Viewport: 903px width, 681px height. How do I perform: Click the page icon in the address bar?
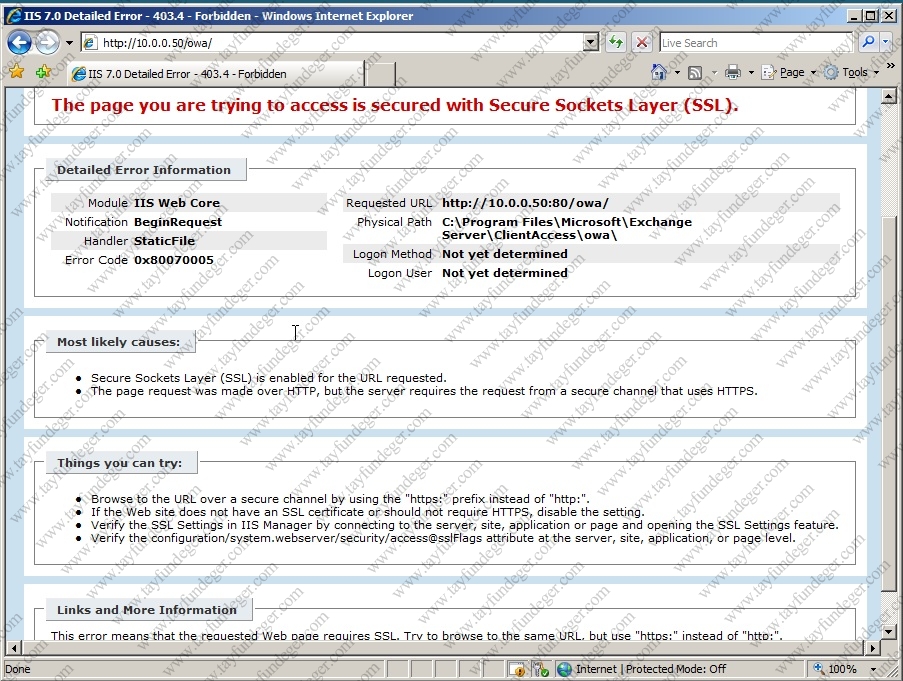pos(90,43)
